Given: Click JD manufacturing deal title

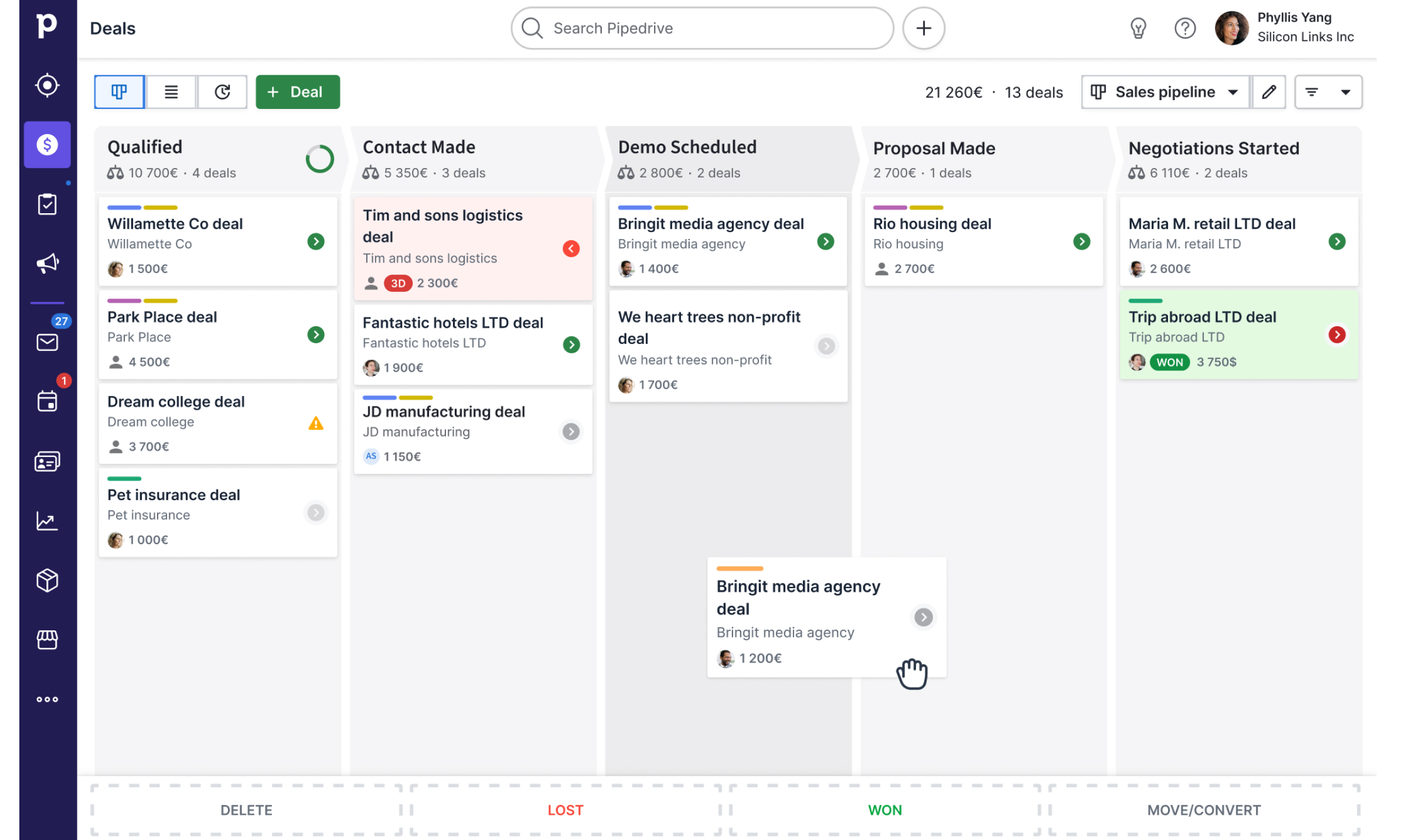Looking at the screenshot, I should (444, 412).
